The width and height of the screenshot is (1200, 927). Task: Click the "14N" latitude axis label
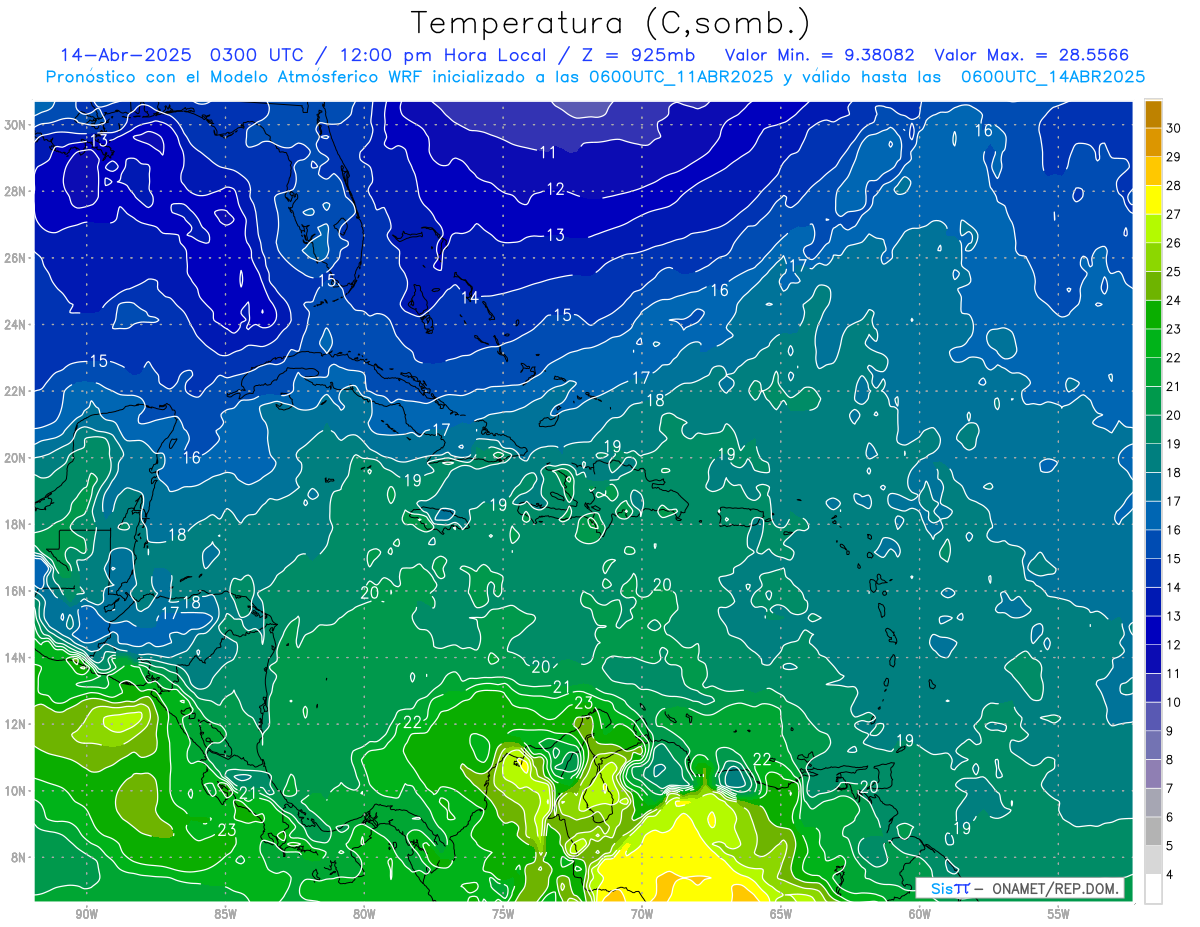[16, 657]
